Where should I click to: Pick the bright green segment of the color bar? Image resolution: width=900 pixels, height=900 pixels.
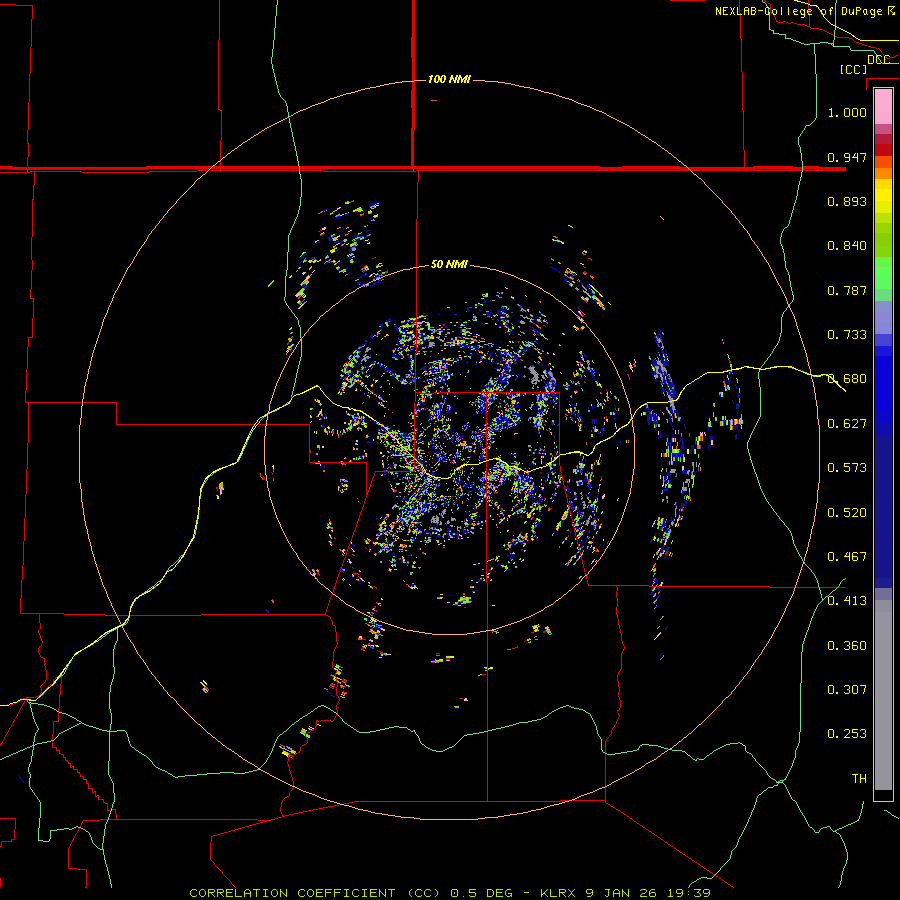tap(883, 273)
